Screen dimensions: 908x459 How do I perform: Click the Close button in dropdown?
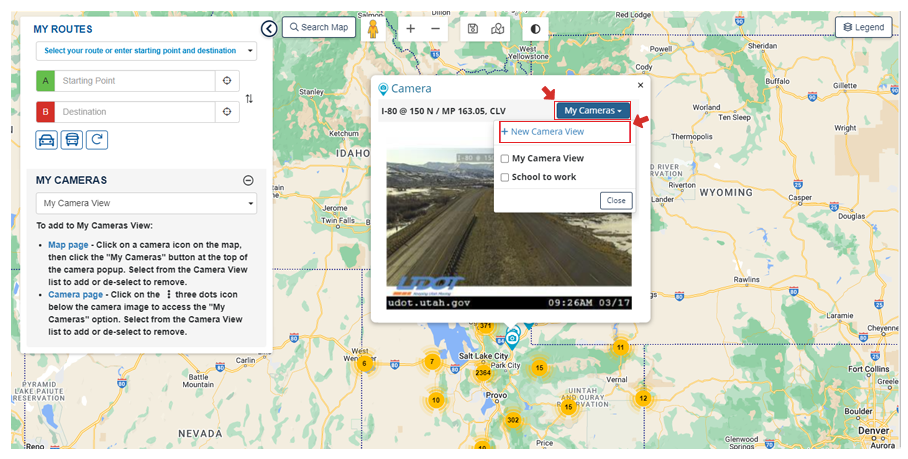616,200
